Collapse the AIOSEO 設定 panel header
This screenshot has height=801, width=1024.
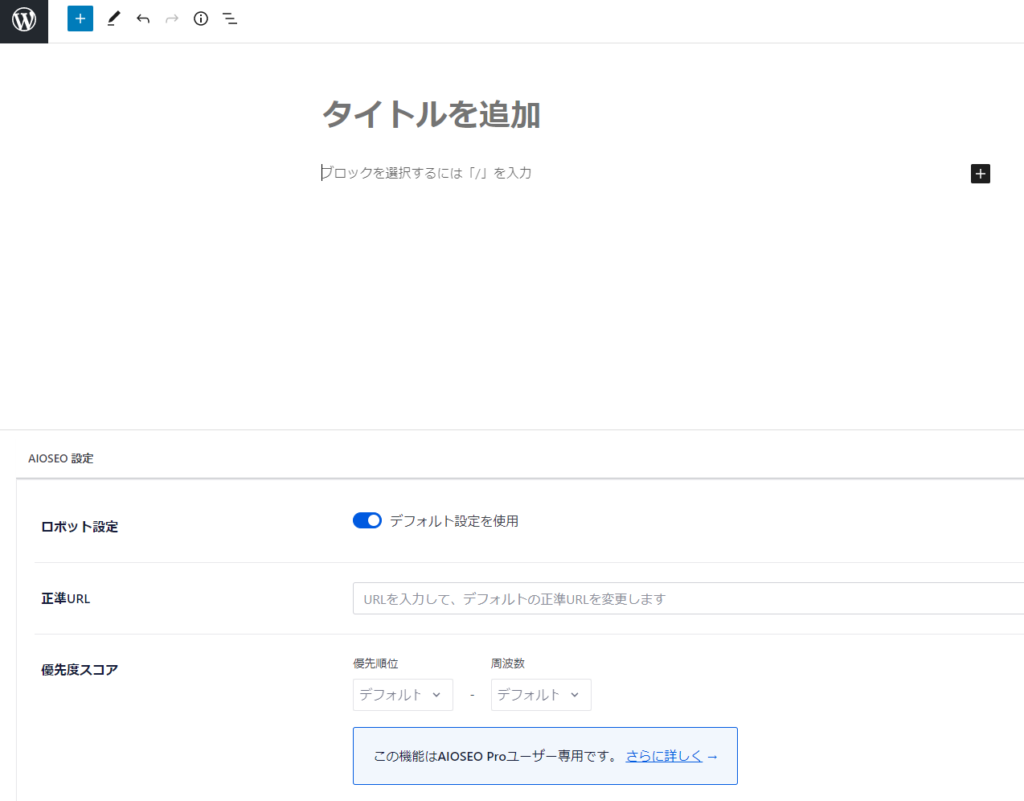[61, 459]
